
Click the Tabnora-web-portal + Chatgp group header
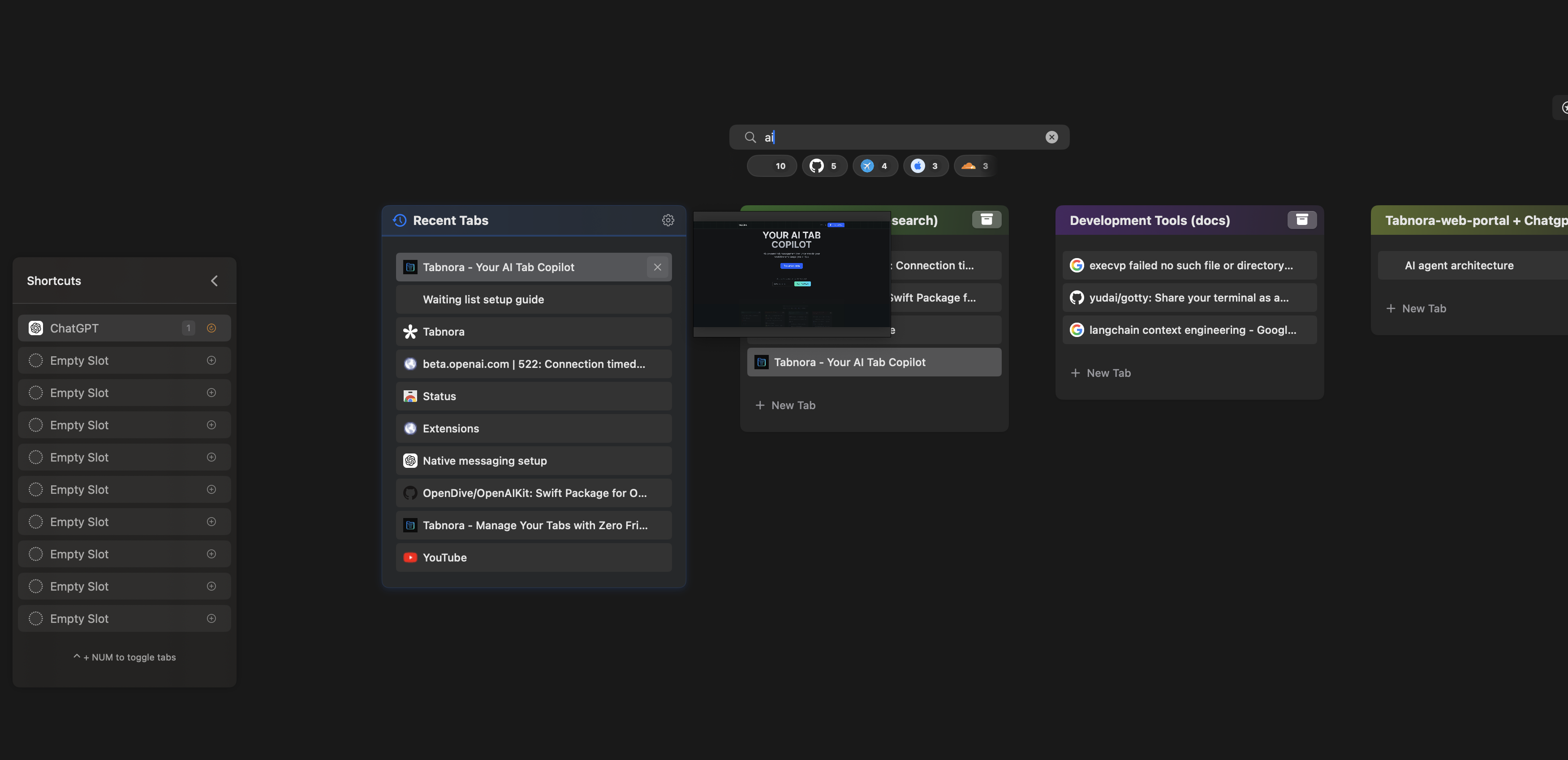pyautogui.click(x=1469, y=220)
